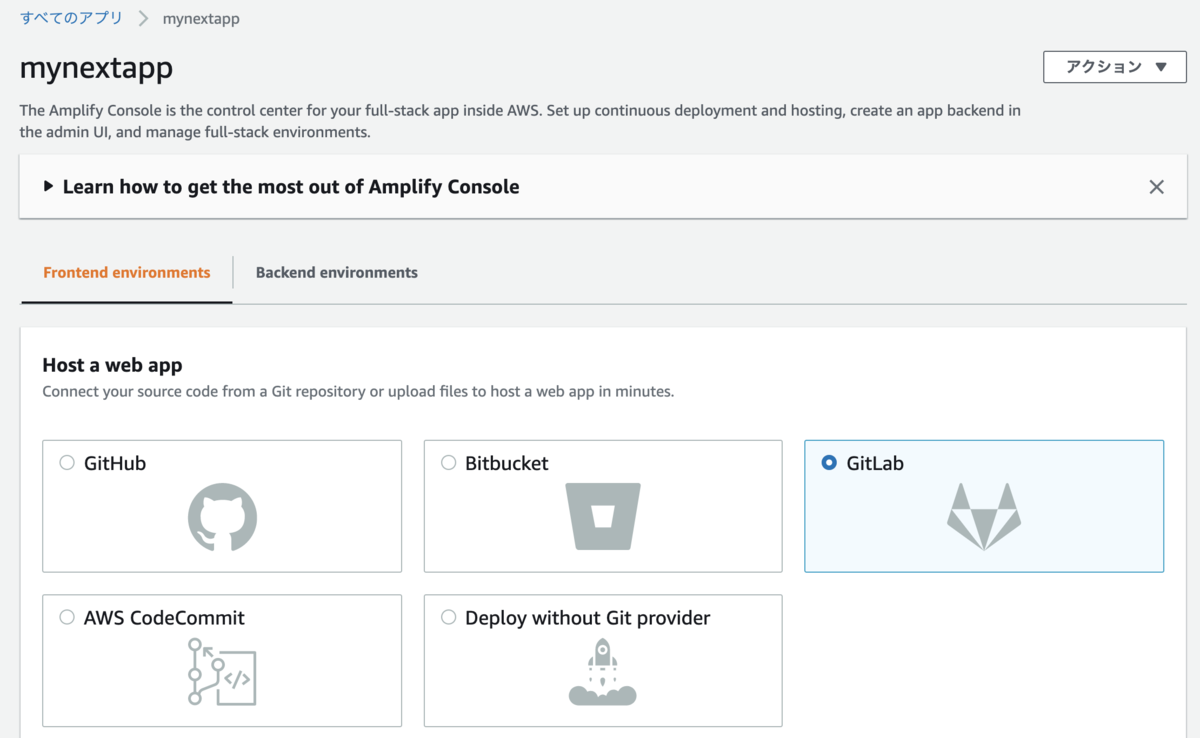Select the GitHub radio button

67,463
